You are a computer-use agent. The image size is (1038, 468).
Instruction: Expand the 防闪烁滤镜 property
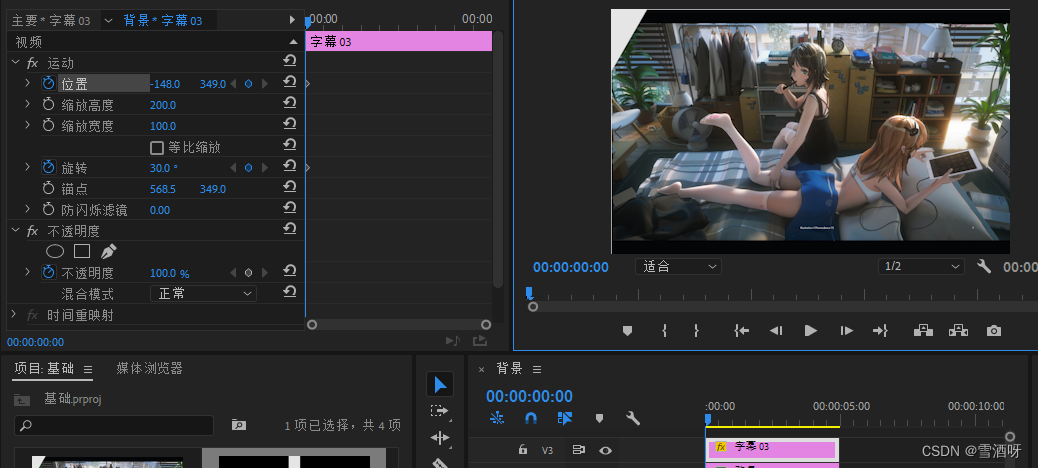[x=27, y=210]
